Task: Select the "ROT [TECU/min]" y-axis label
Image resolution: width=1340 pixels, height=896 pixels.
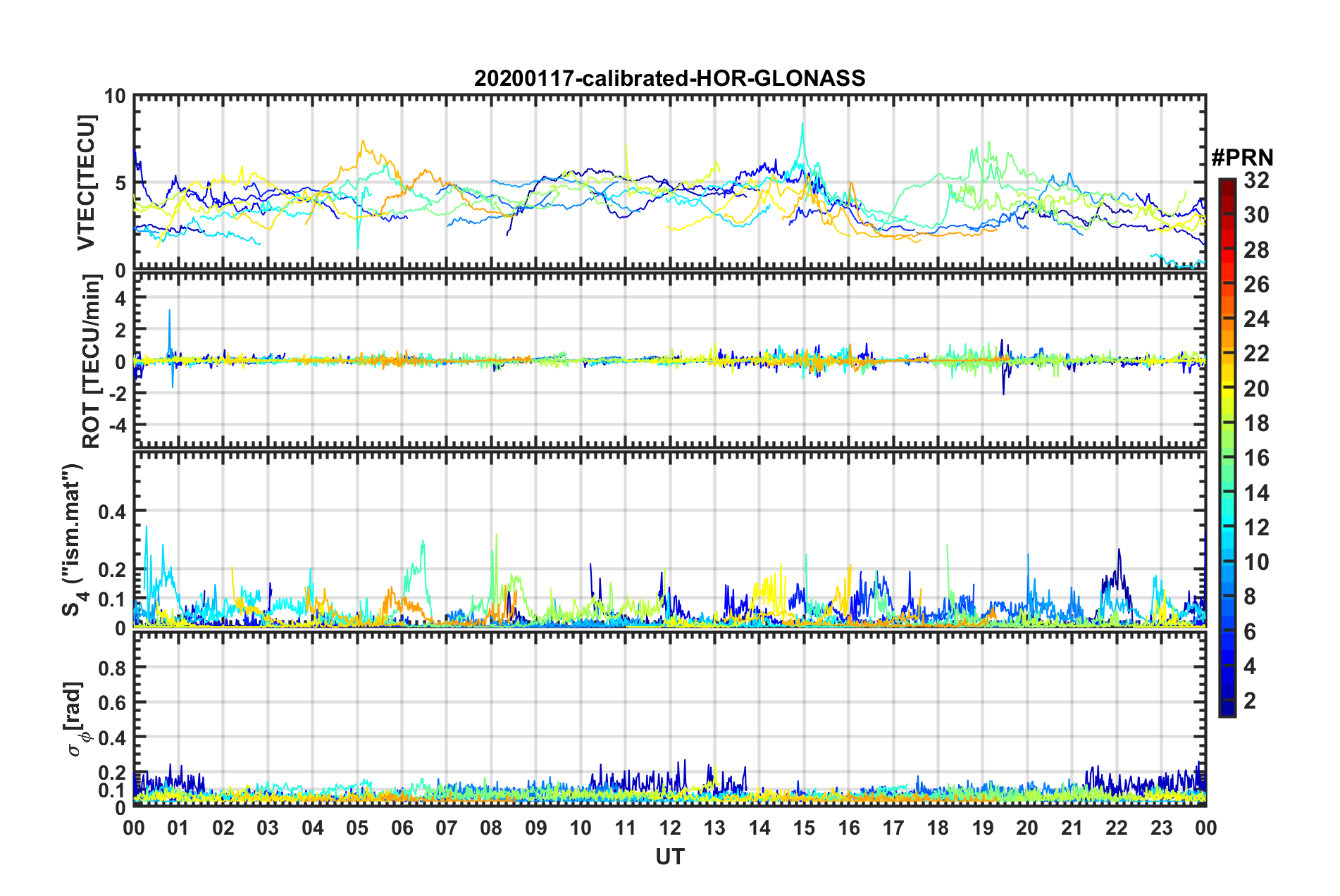Action: point(92,361)
